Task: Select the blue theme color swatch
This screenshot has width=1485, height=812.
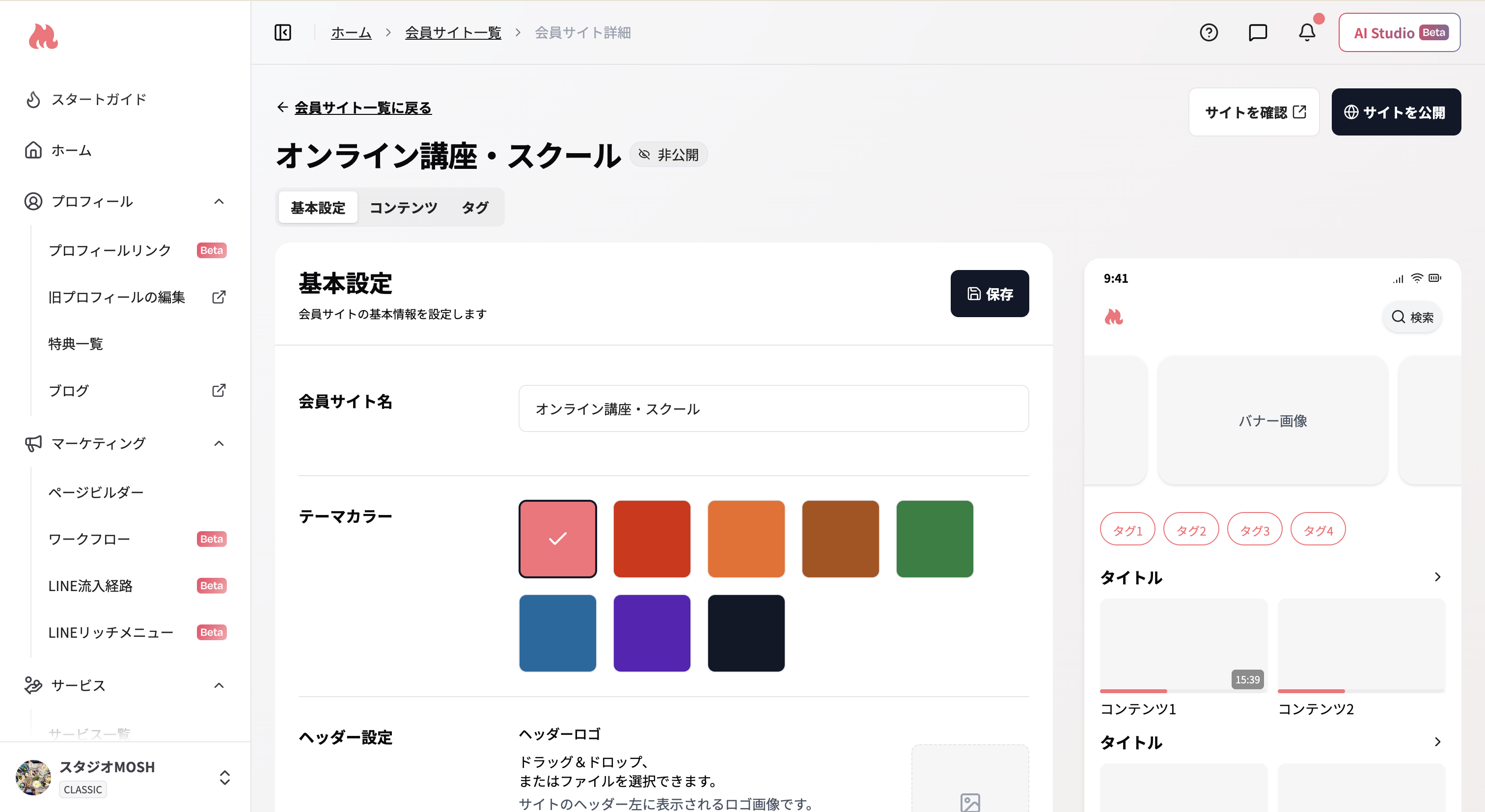Action: click(557, 633)
